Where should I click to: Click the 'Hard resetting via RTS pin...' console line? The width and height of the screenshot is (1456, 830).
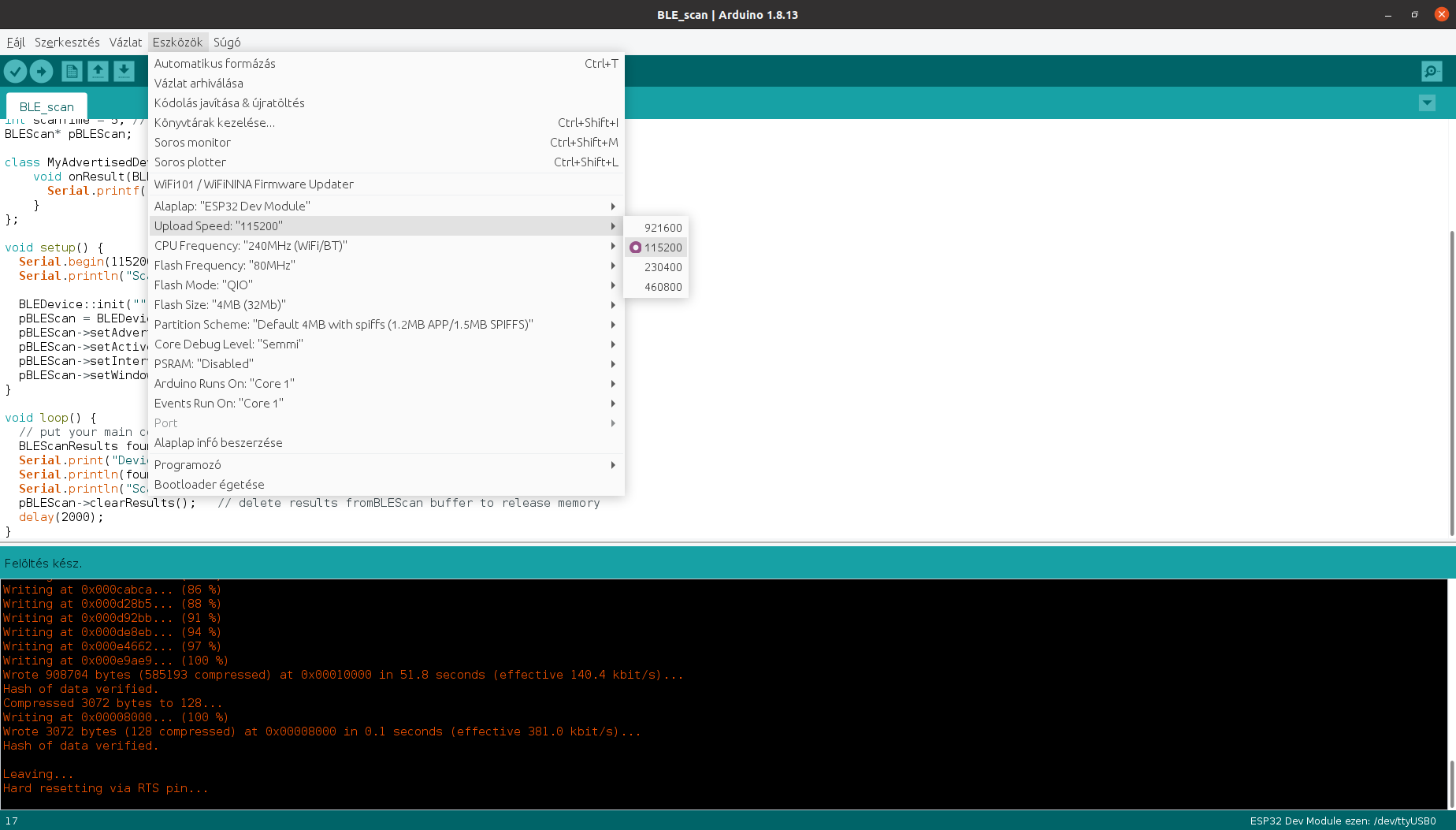pos(106,788)
